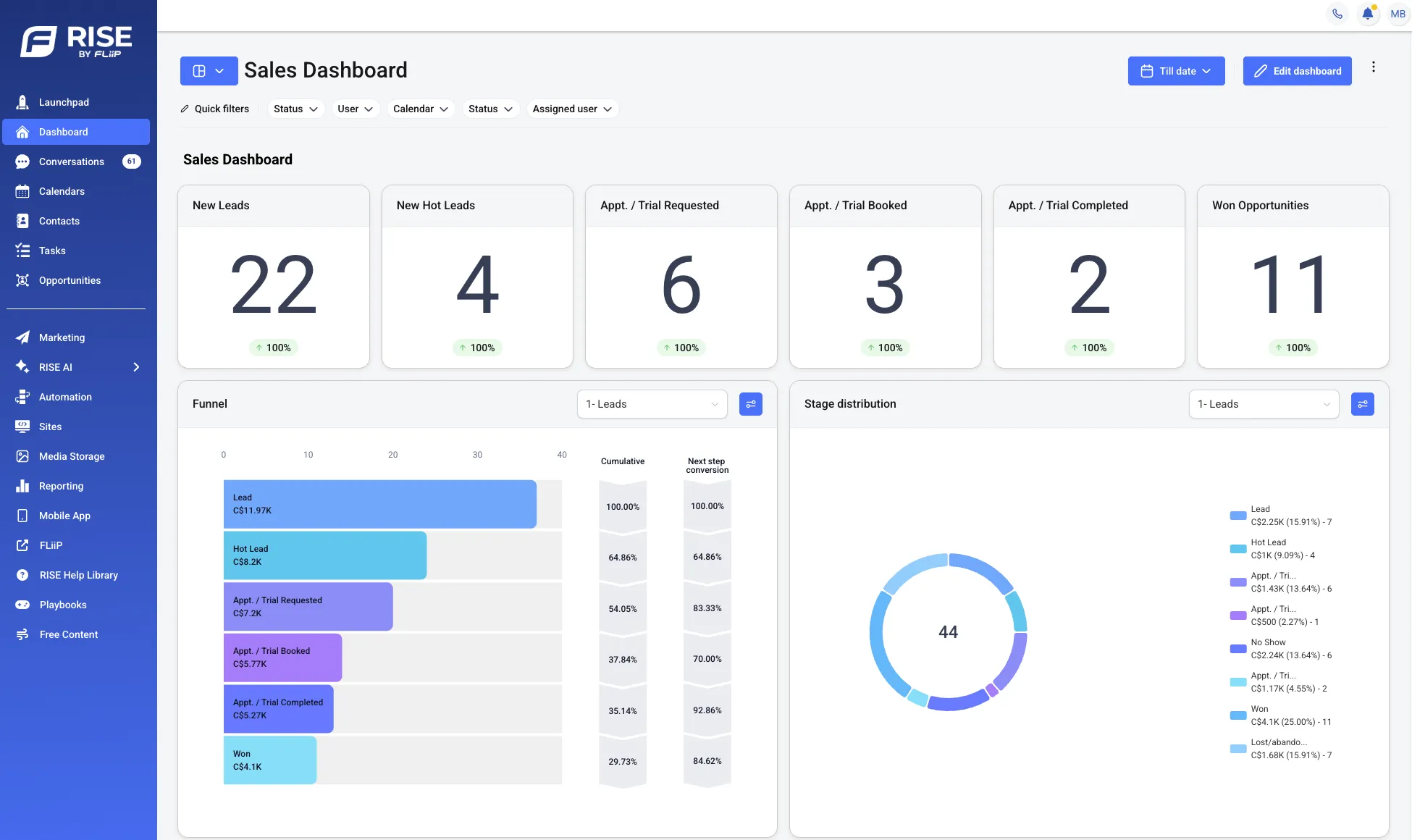Click the Won funnel bar C$4.1K

click(x=270, y=760)
